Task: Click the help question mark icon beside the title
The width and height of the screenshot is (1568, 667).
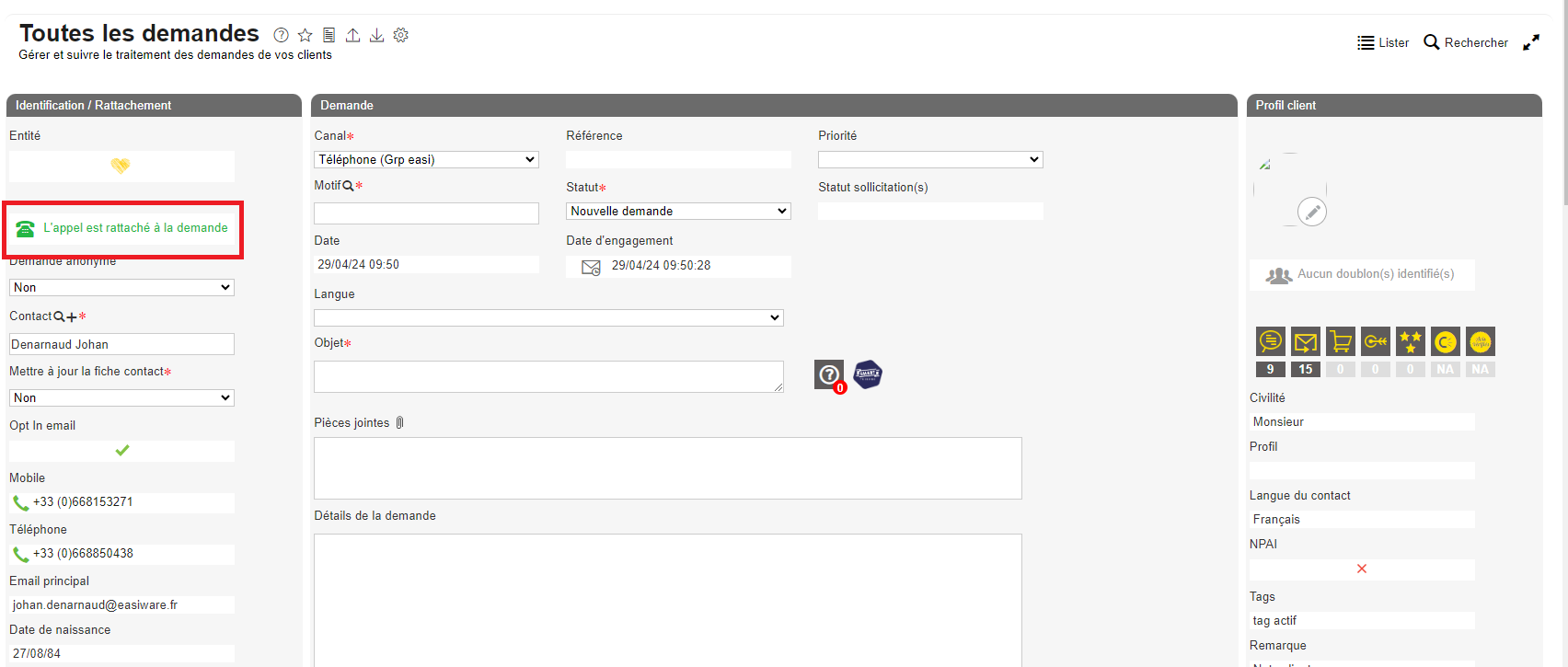Action: pos(281,35)
